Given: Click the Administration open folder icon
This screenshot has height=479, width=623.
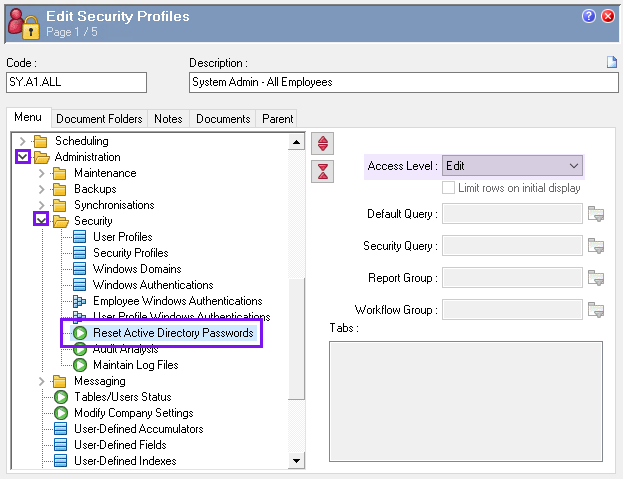Looking at the screenshot, I should (x=41, y=157).
